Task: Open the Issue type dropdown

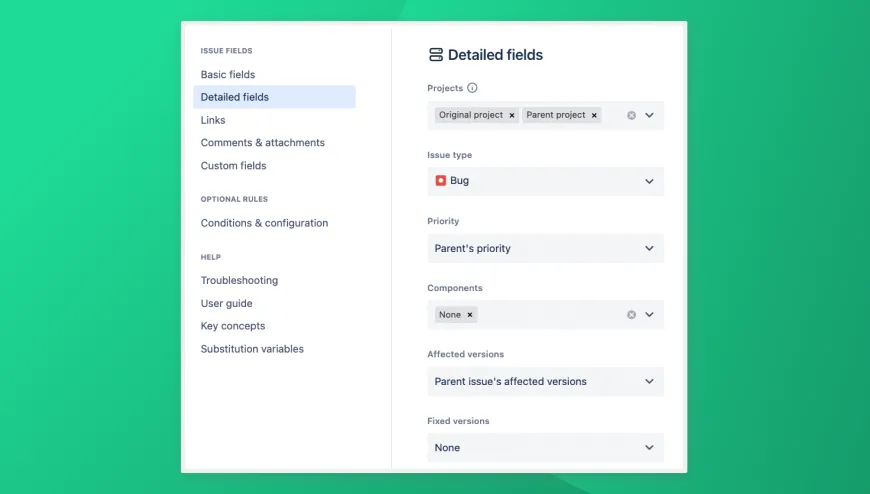Action: tap(545, 181)
